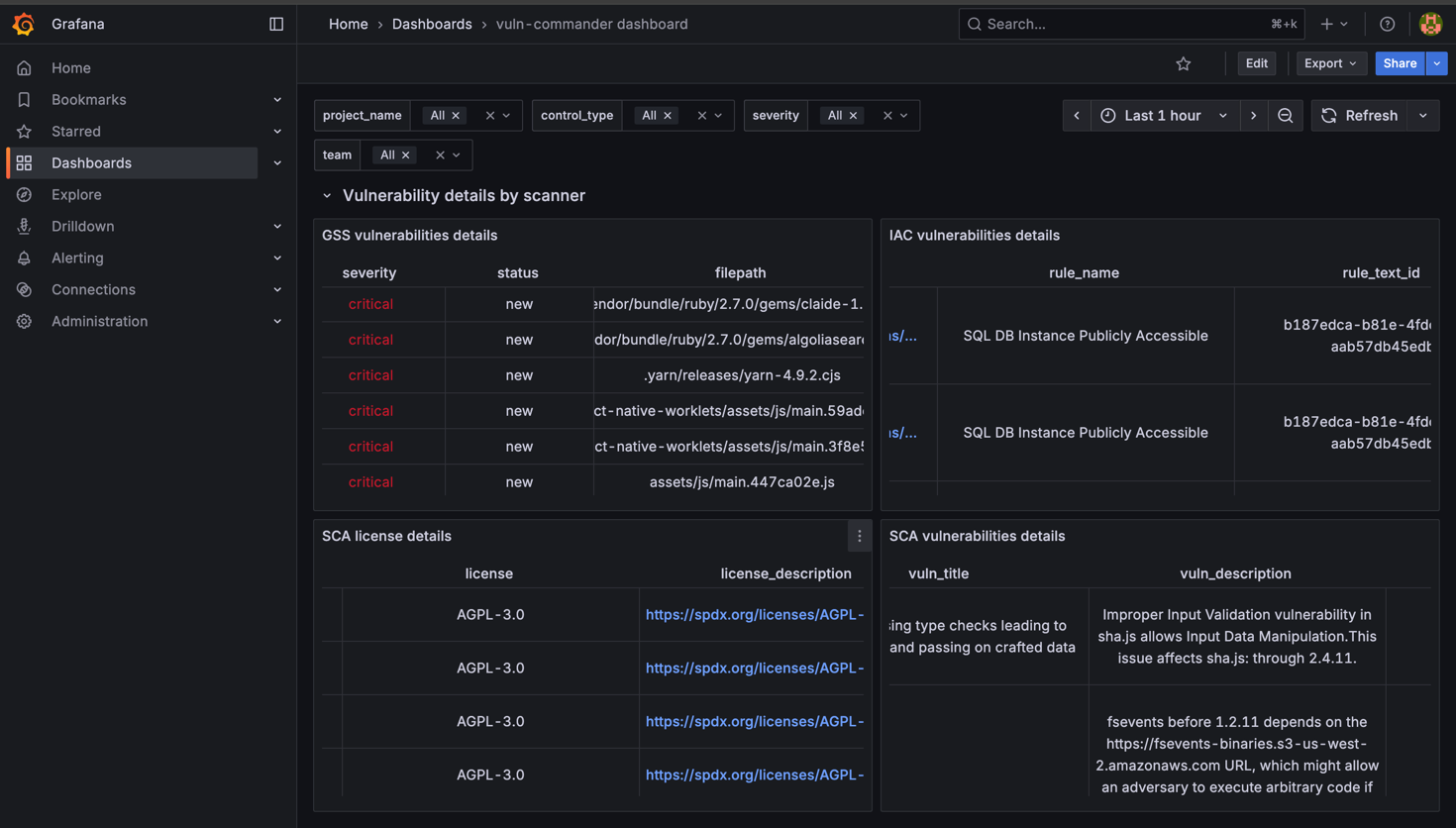Open the team variable dropdown
Image resolution: width=1456 pixels, height=828 pixels.
457,155
